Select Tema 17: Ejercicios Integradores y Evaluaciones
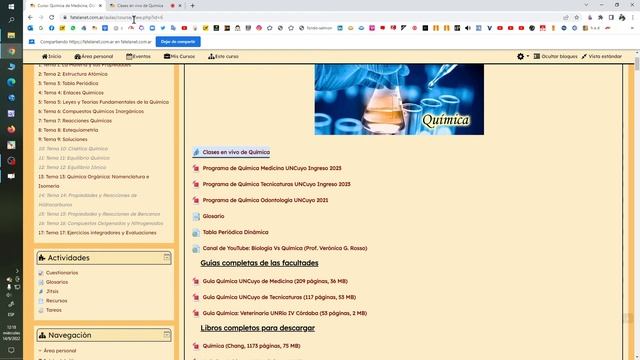Screen dimensions: 640x360 pyautogui.click(x=97, y=233)
